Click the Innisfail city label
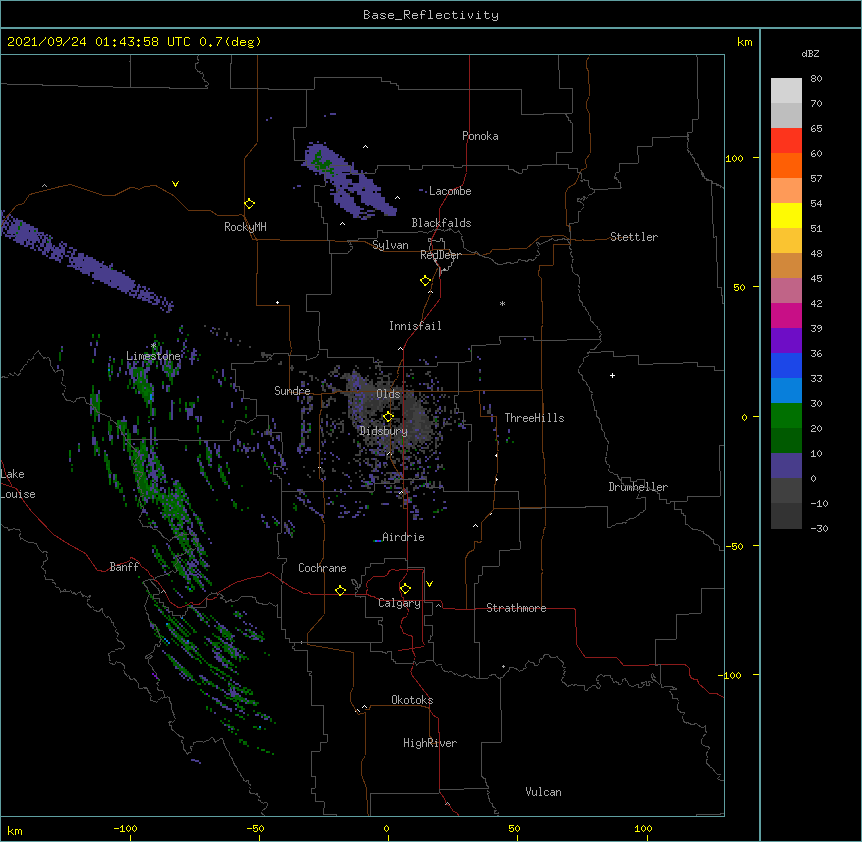 pos(415,326)
